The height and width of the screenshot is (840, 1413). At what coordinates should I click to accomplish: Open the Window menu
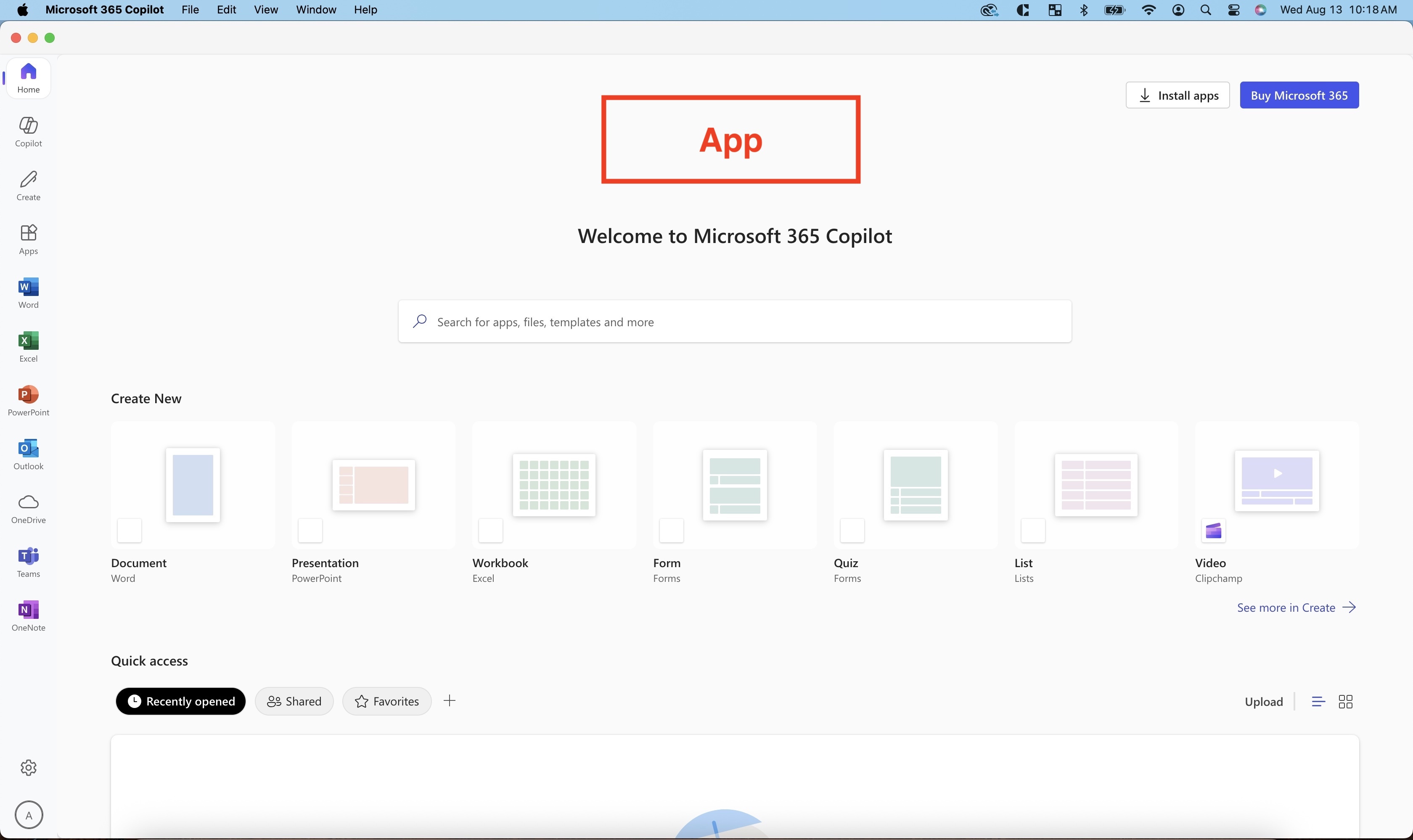pyautogui.click(x=315, y=10)
